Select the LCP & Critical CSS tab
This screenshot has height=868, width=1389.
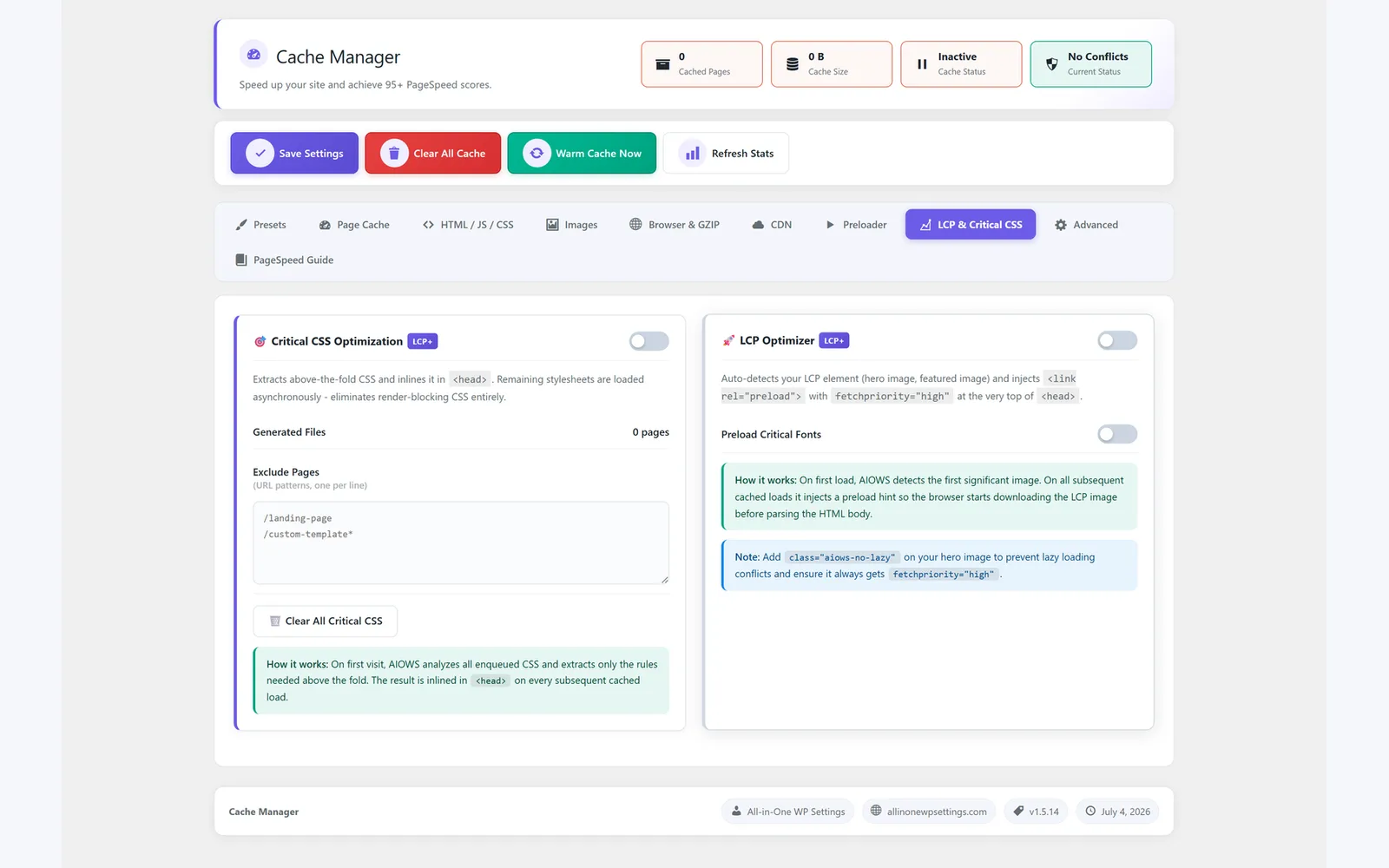click(x=971, y=225)
